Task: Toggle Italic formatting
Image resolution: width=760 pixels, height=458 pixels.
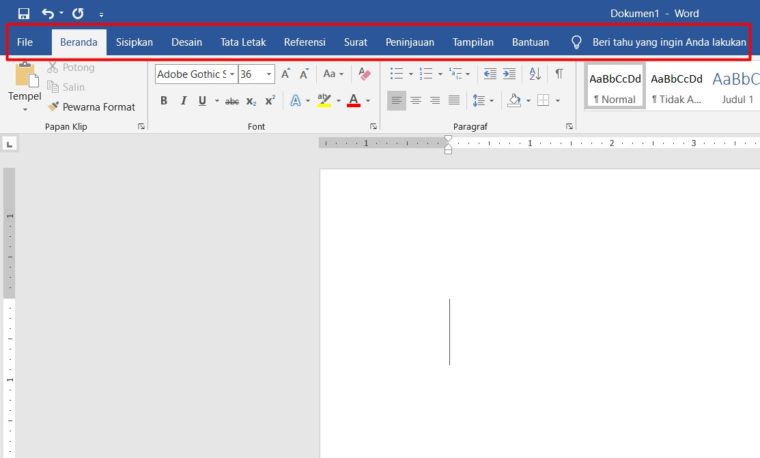Action: click(183, 100)
